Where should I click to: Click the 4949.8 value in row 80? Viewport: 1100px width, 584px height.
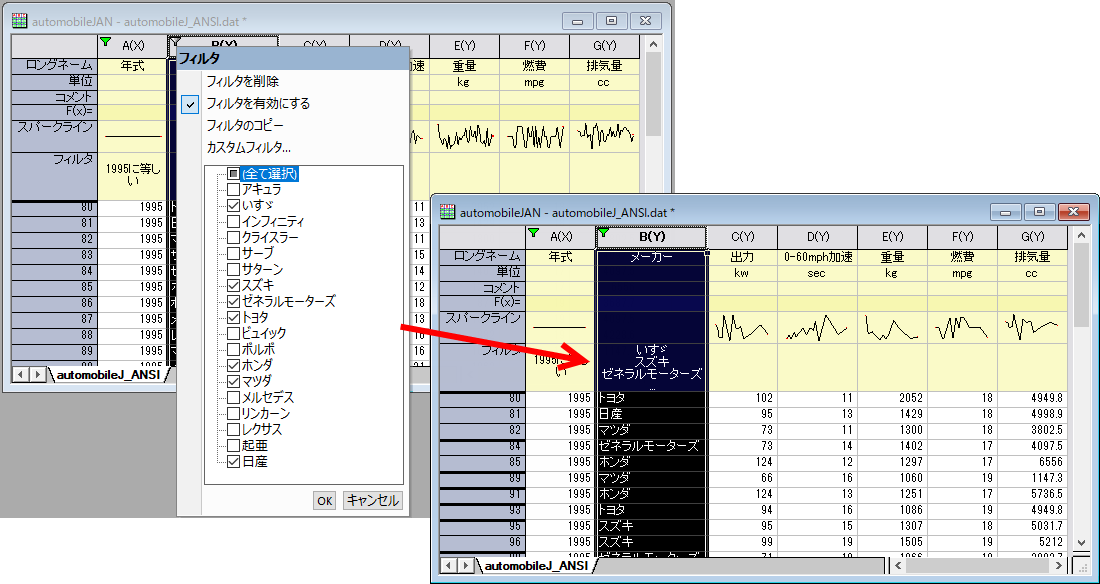pyautogui.click(x=1033, y=398)
